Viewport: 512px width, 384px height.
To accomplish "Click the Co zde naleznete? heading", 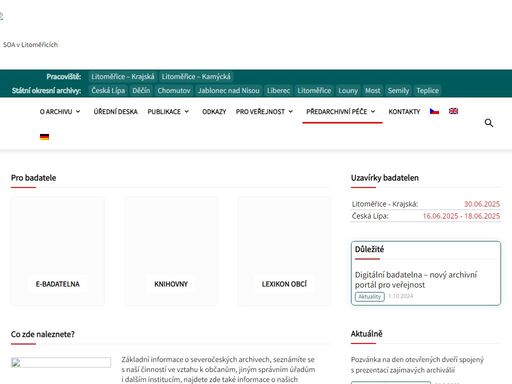I will pyautogui.click(x=43, y=334).
